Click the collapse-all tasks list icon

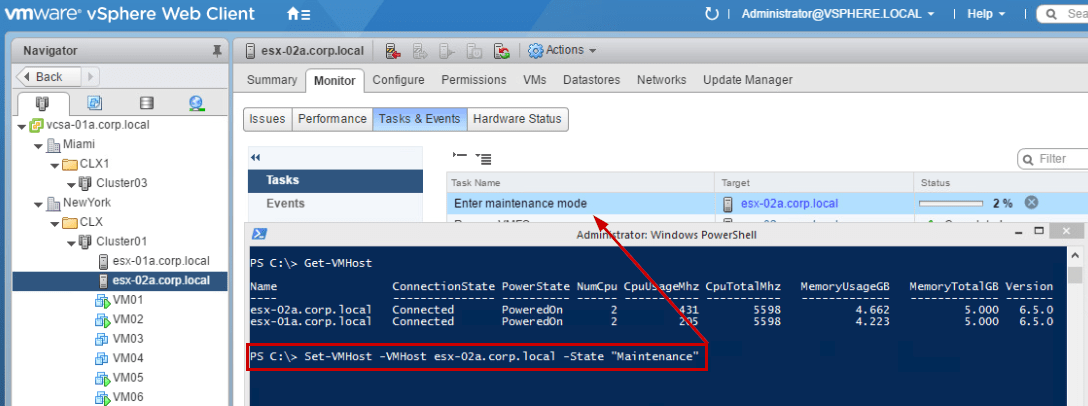(459, 157)
